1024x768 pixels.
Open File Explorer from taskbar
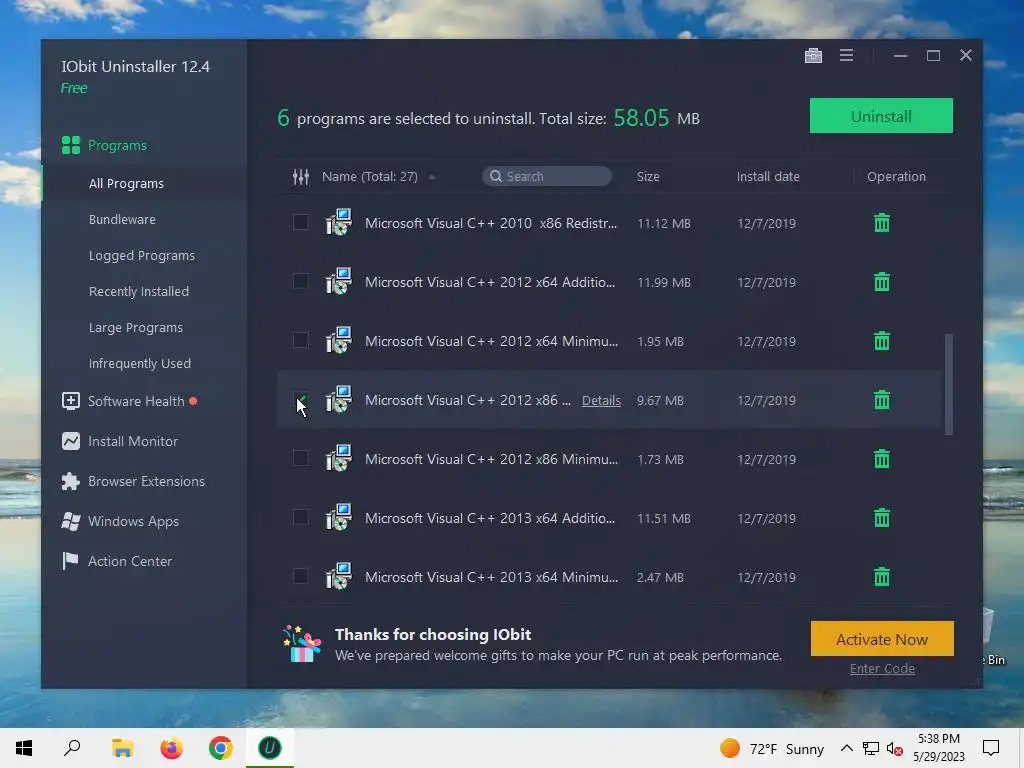point(122,748)
